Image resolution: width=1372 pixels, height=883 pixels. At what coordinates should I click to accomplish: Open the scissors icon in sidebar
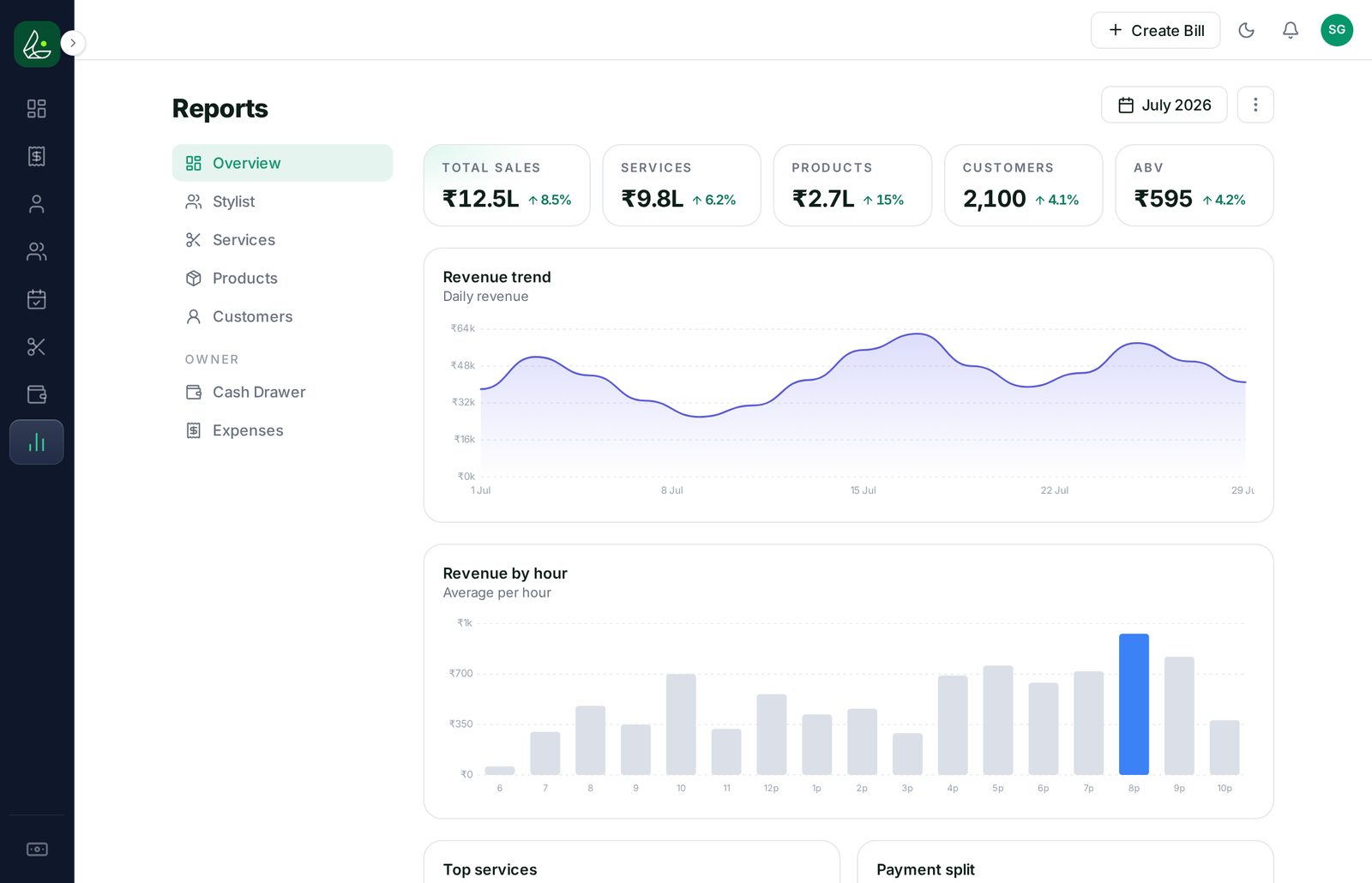point(37,346)
